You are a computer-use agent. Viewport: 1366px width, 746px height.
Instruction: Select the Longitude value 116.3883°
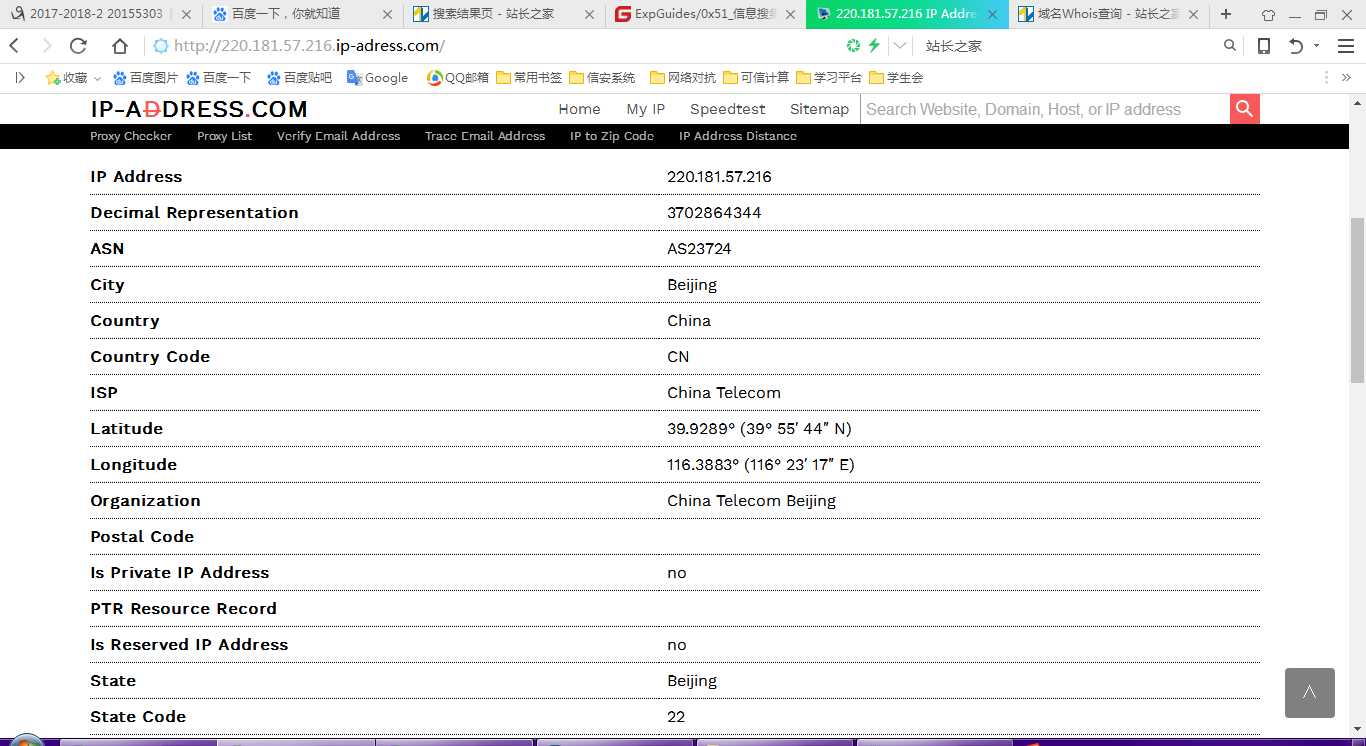point(704,465)
